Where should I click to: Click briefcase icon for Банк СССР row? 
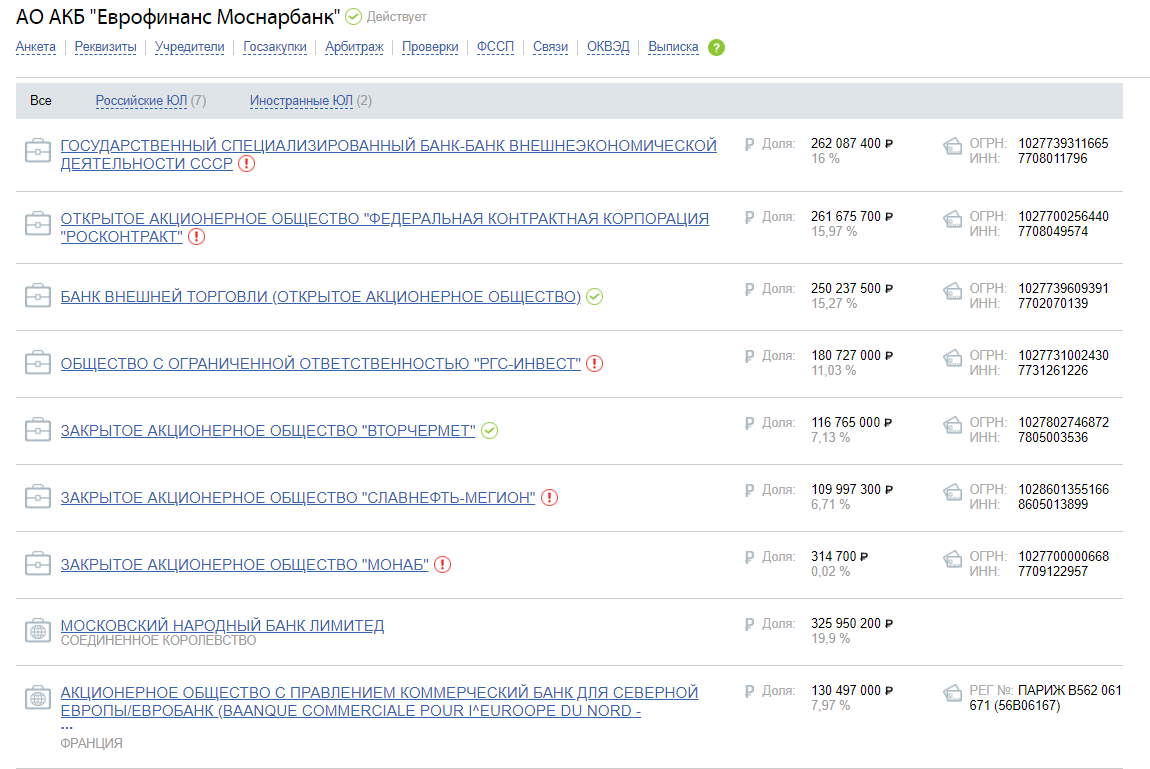[37, 151]
